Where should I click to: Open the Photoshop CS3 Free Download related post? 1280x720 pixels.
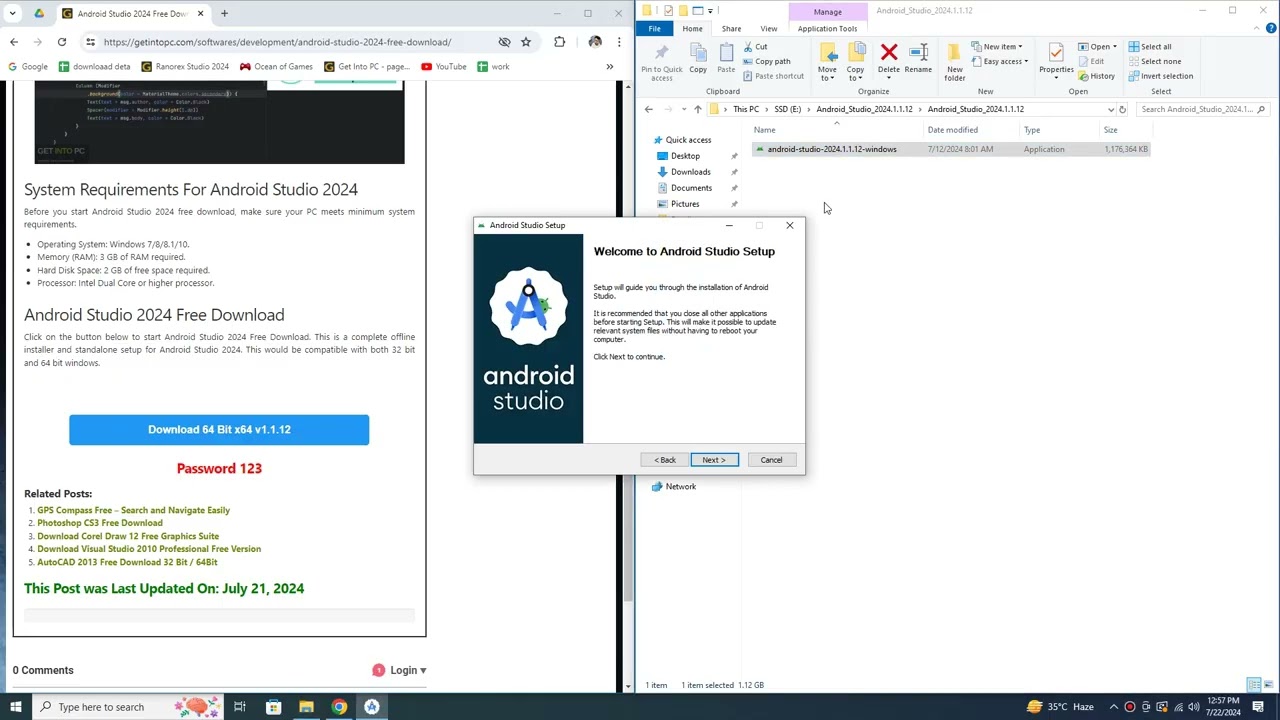[x=100, y=523]
